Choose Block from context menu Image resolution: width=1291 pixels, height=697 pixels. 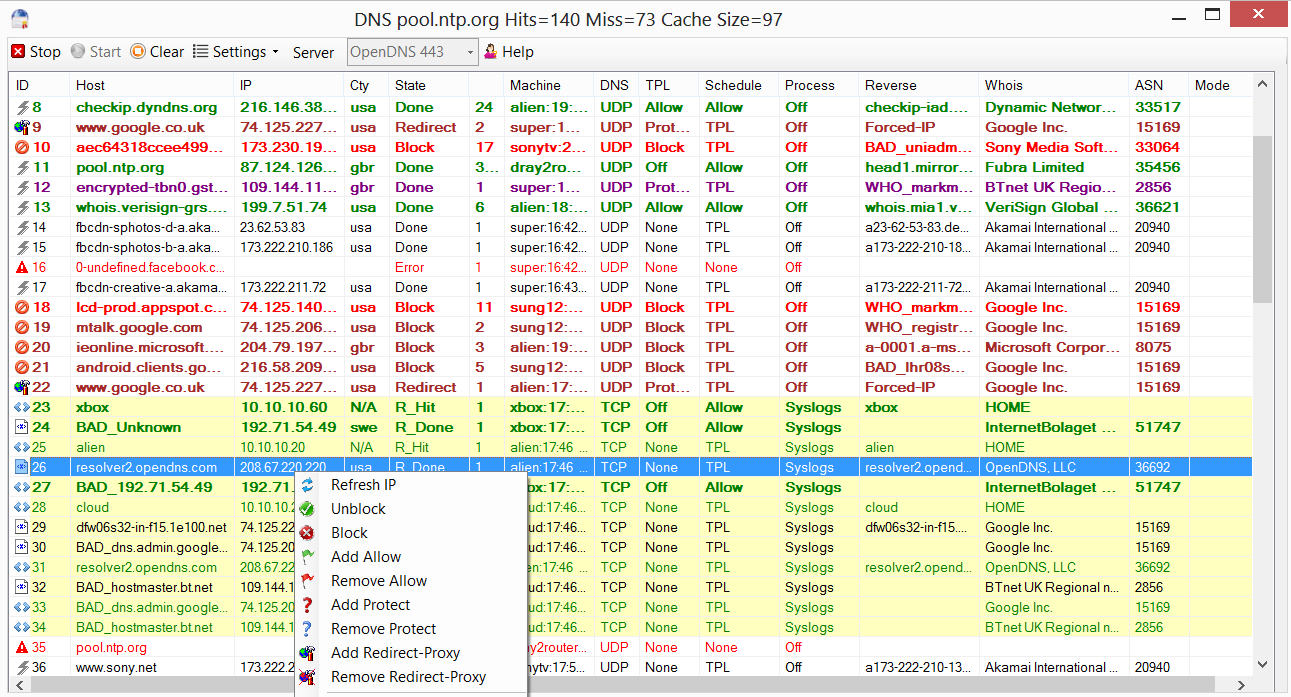[349, 533]
